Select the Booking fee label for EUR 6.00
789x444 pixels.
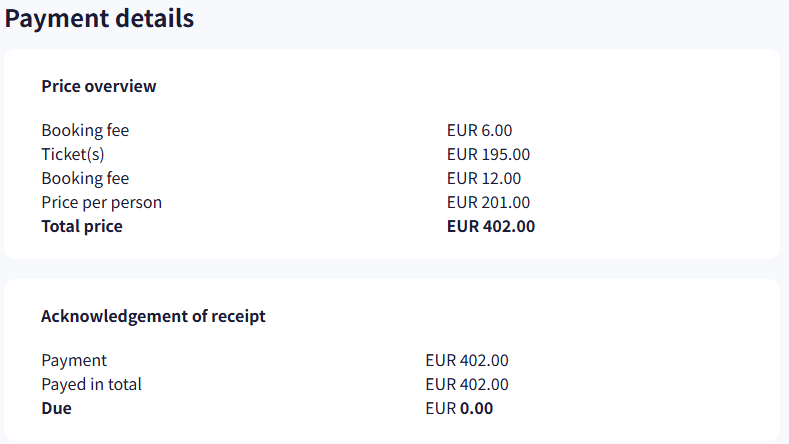pos(85,130)
